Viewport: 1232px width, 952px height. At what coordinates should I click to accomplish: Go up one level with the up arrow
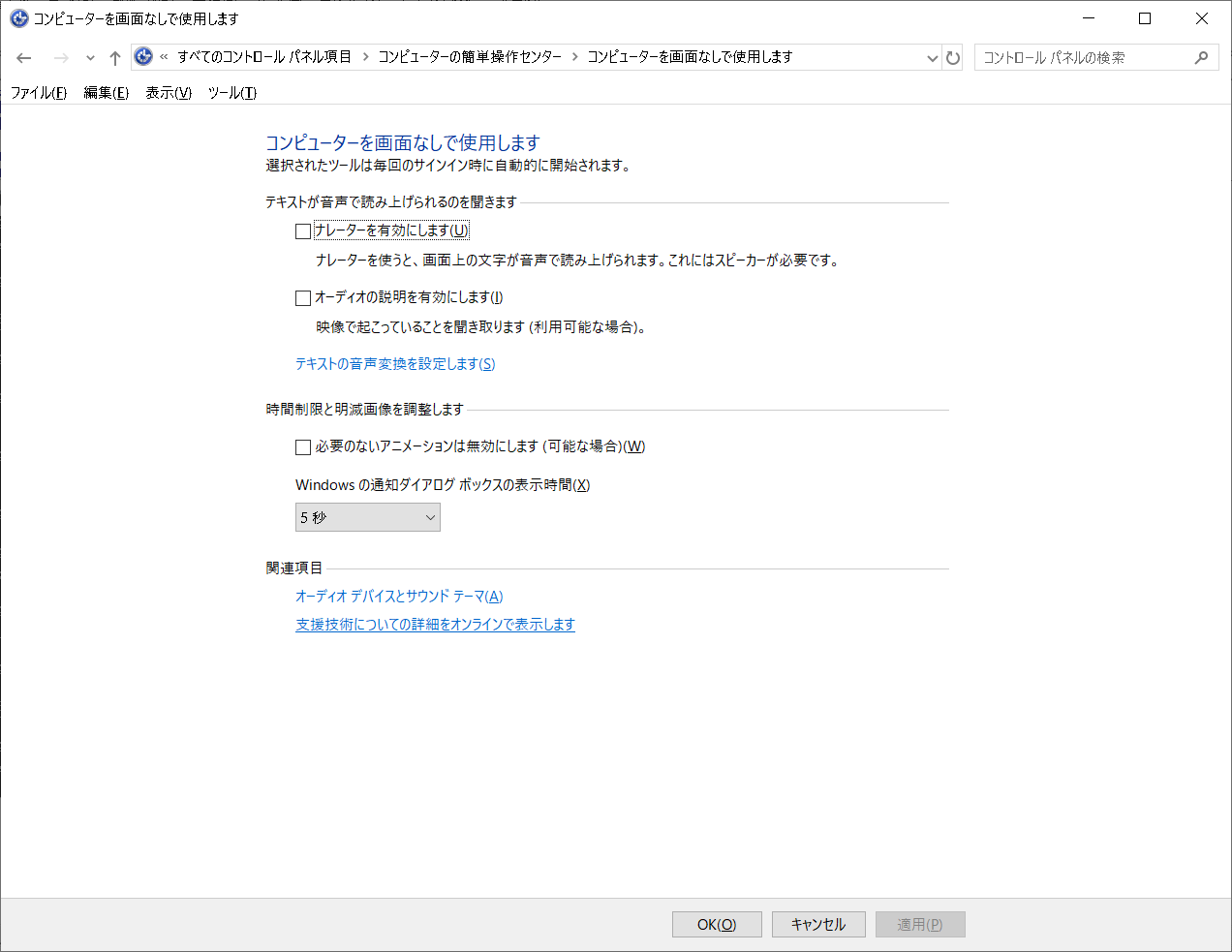[114, 57]
